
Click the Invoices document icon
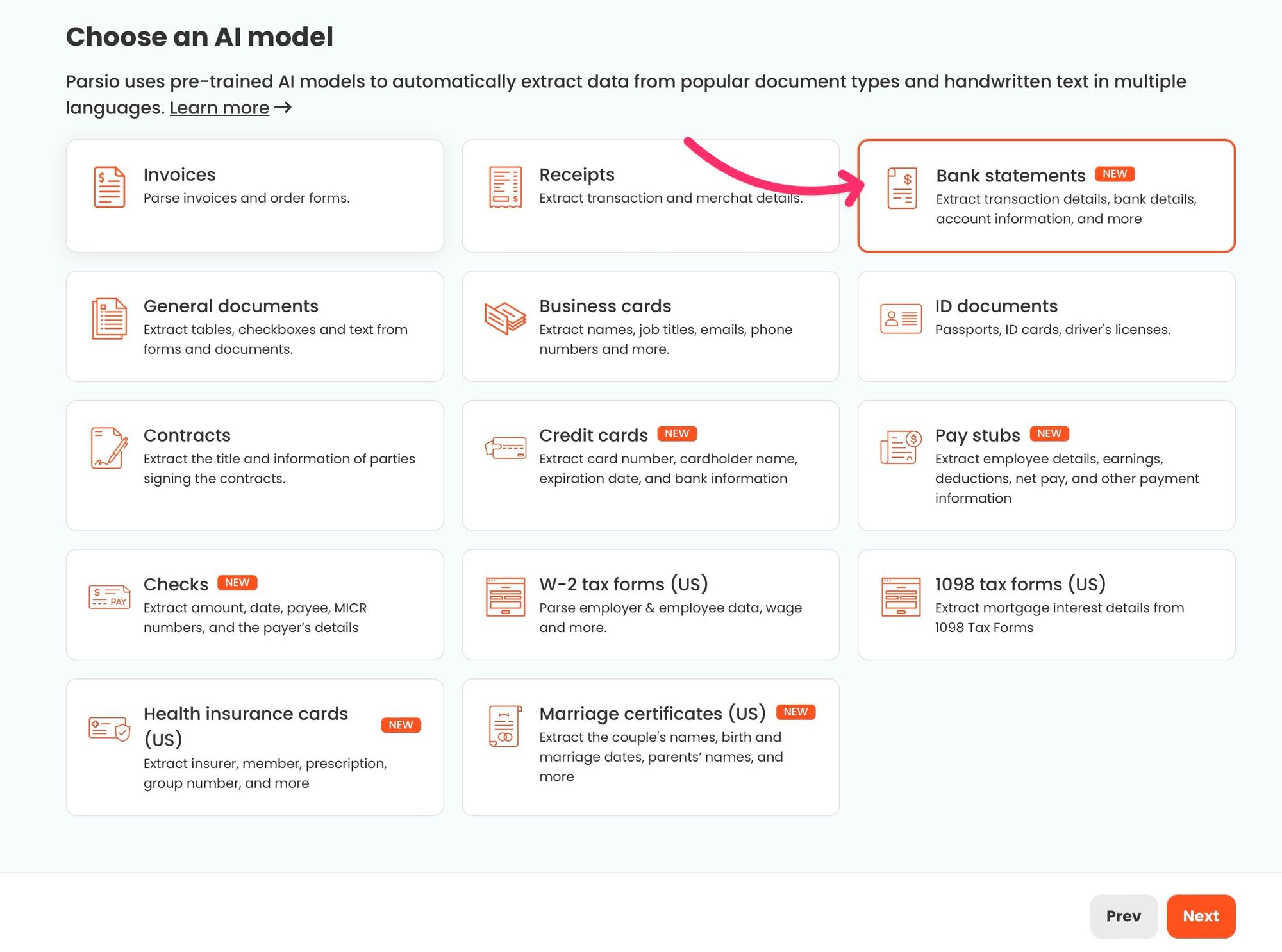[x=109, y=187]
